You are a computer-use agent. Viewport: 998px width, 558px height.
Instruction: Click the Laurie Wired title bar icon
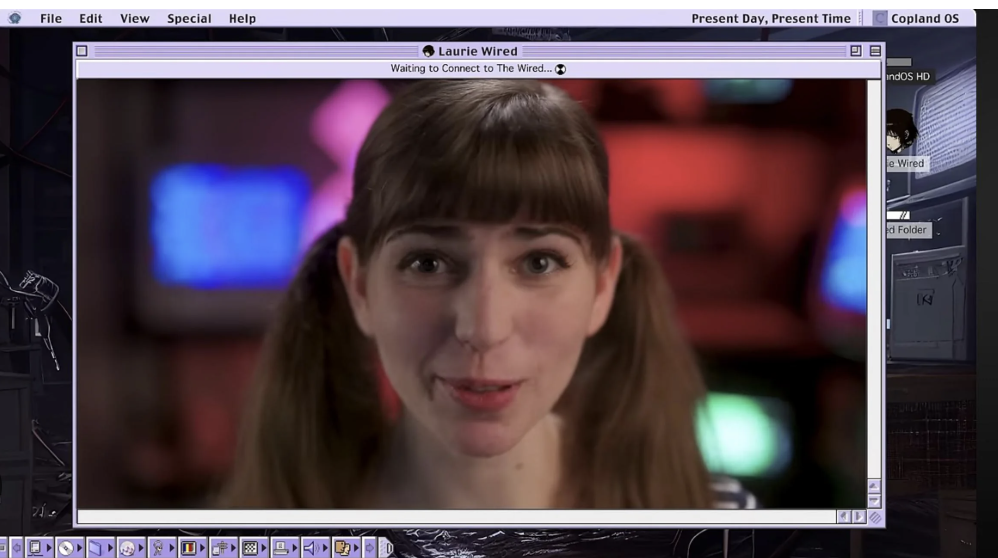point(428,51)
